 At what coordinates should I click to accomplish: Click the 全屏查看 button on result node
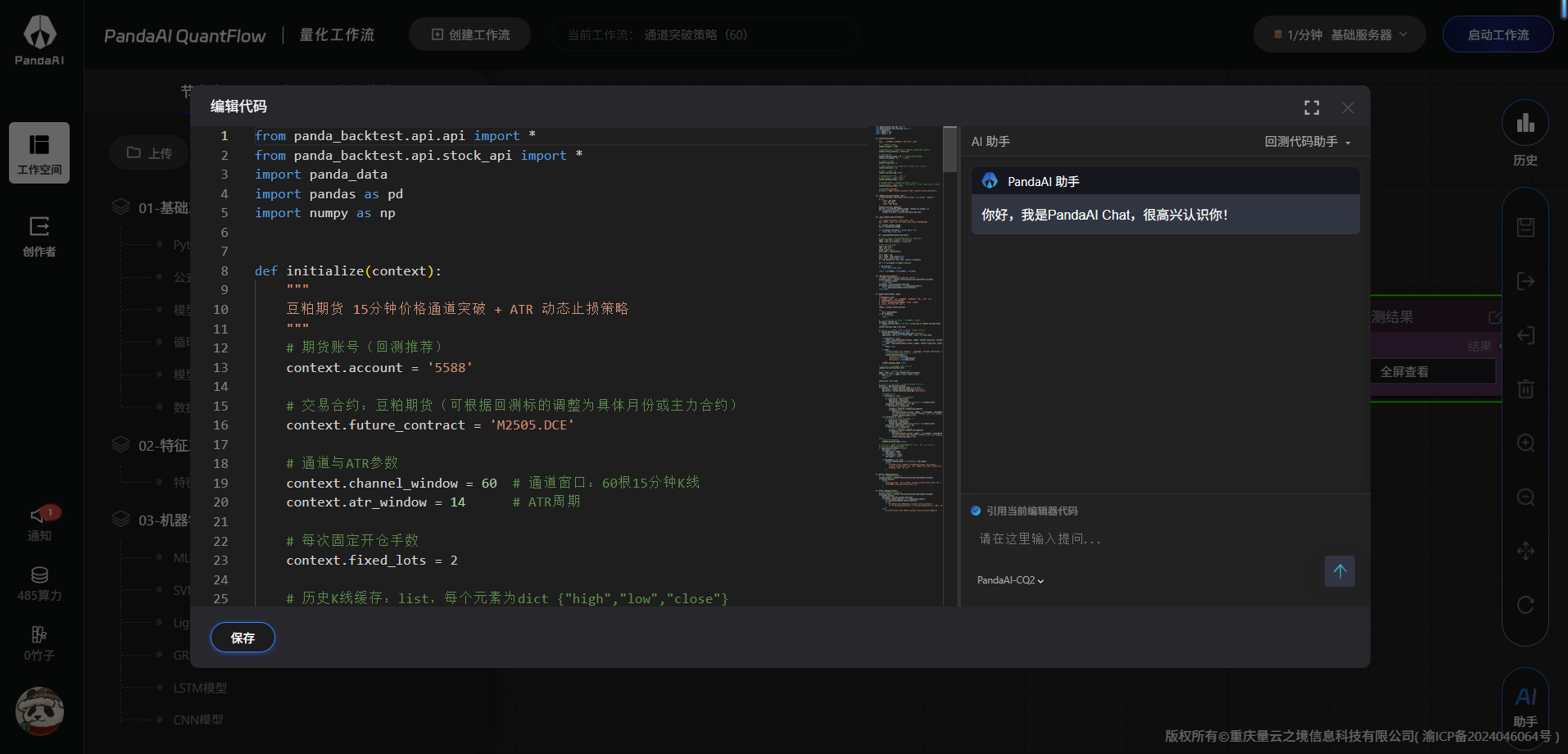point(1433,371)
